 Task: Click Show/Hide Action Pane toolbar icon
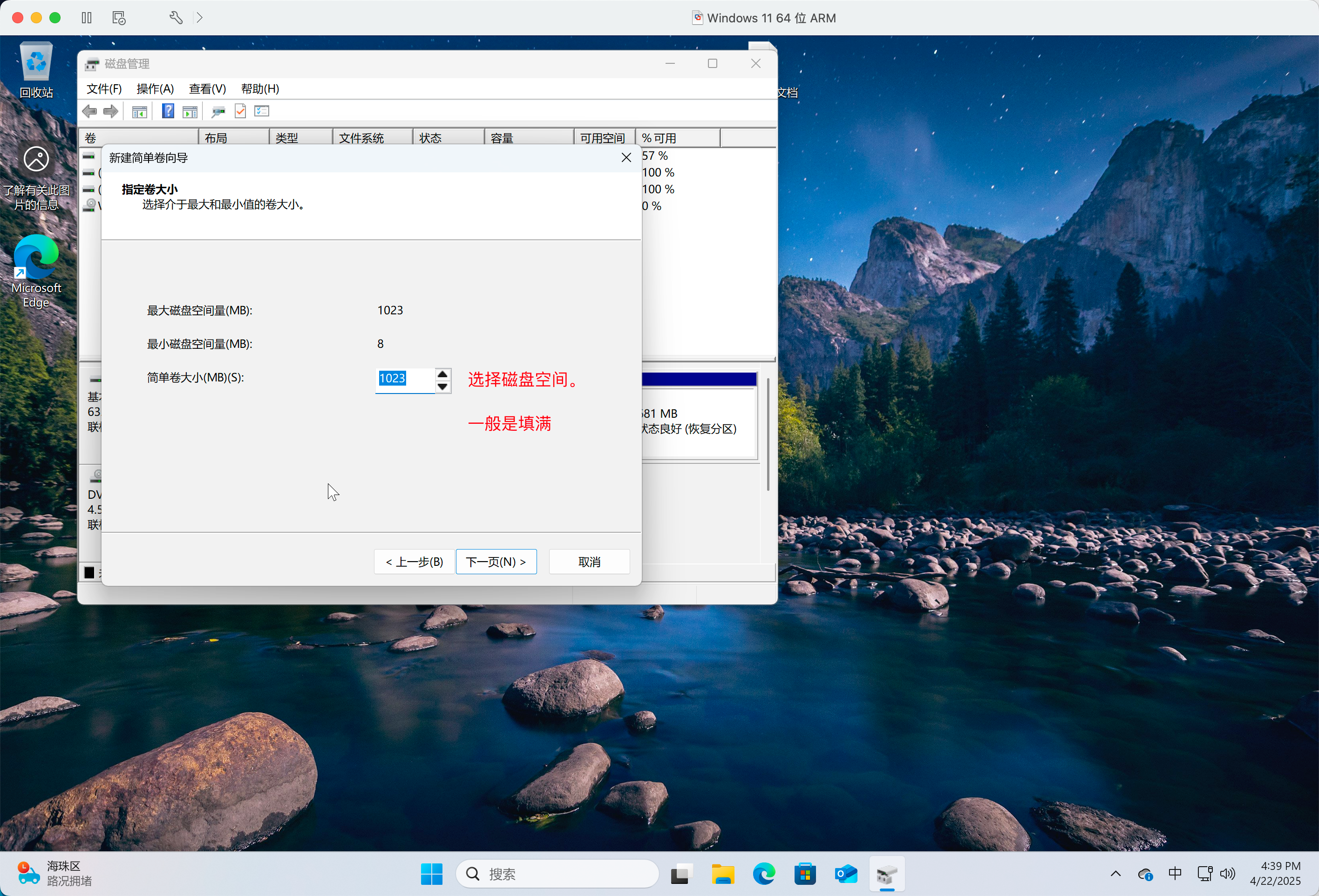[190, 112]
